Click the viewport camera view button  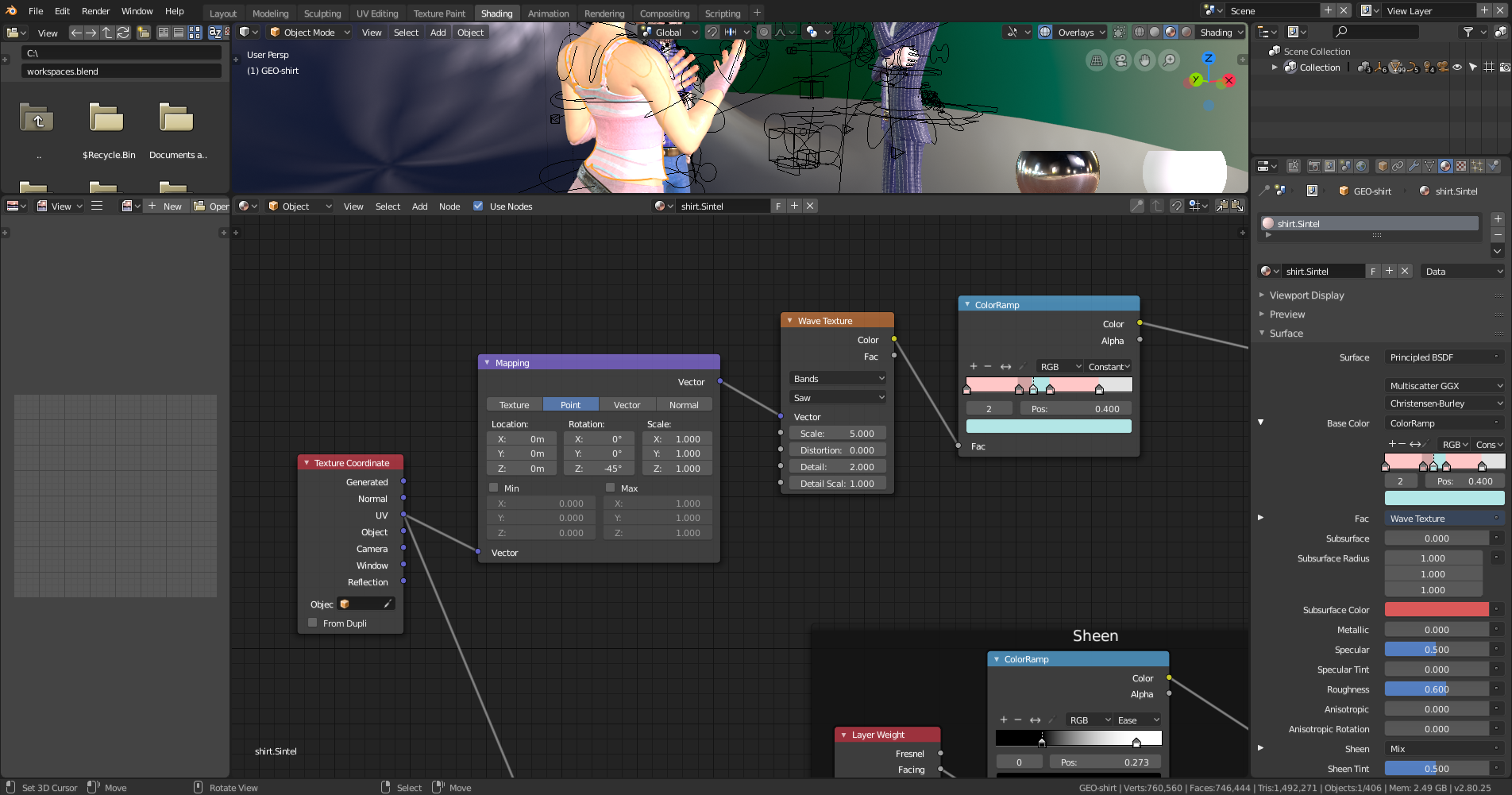coord(1120,60)
